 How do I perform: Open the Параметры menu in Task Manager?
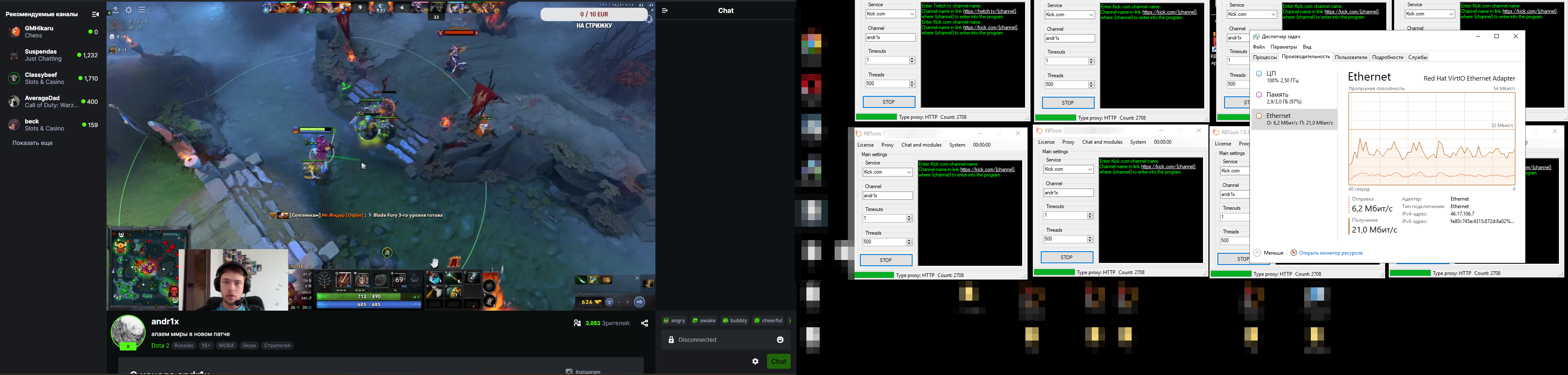[1284, 47]
